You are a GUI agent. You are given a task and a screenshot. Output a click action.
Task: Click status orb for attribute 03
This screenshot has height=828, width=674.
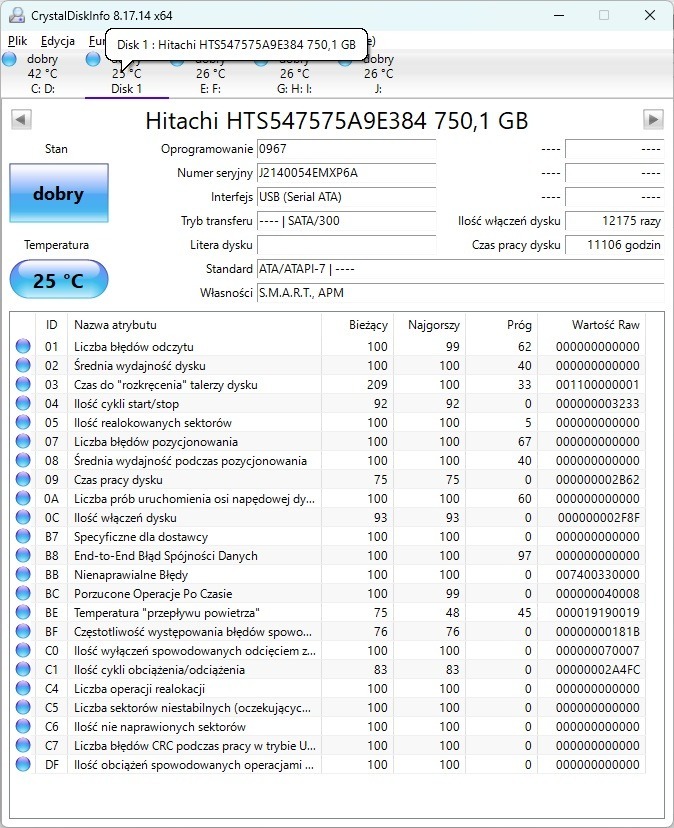click(x=23, y=384)
